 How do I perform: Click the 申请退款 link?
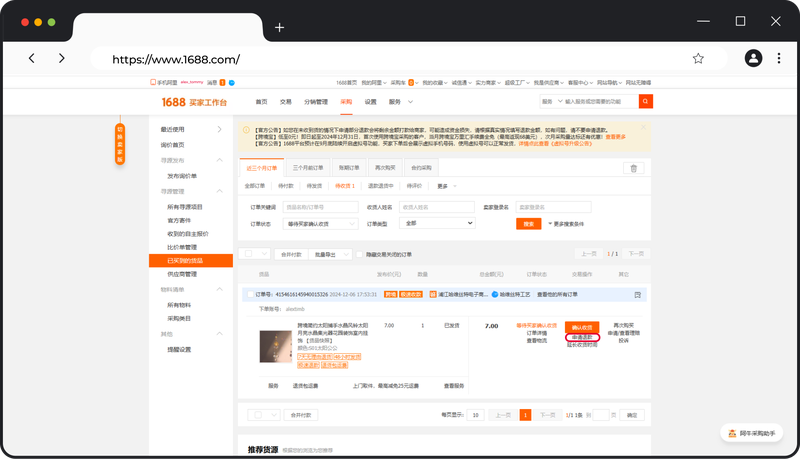coord(581,338)
